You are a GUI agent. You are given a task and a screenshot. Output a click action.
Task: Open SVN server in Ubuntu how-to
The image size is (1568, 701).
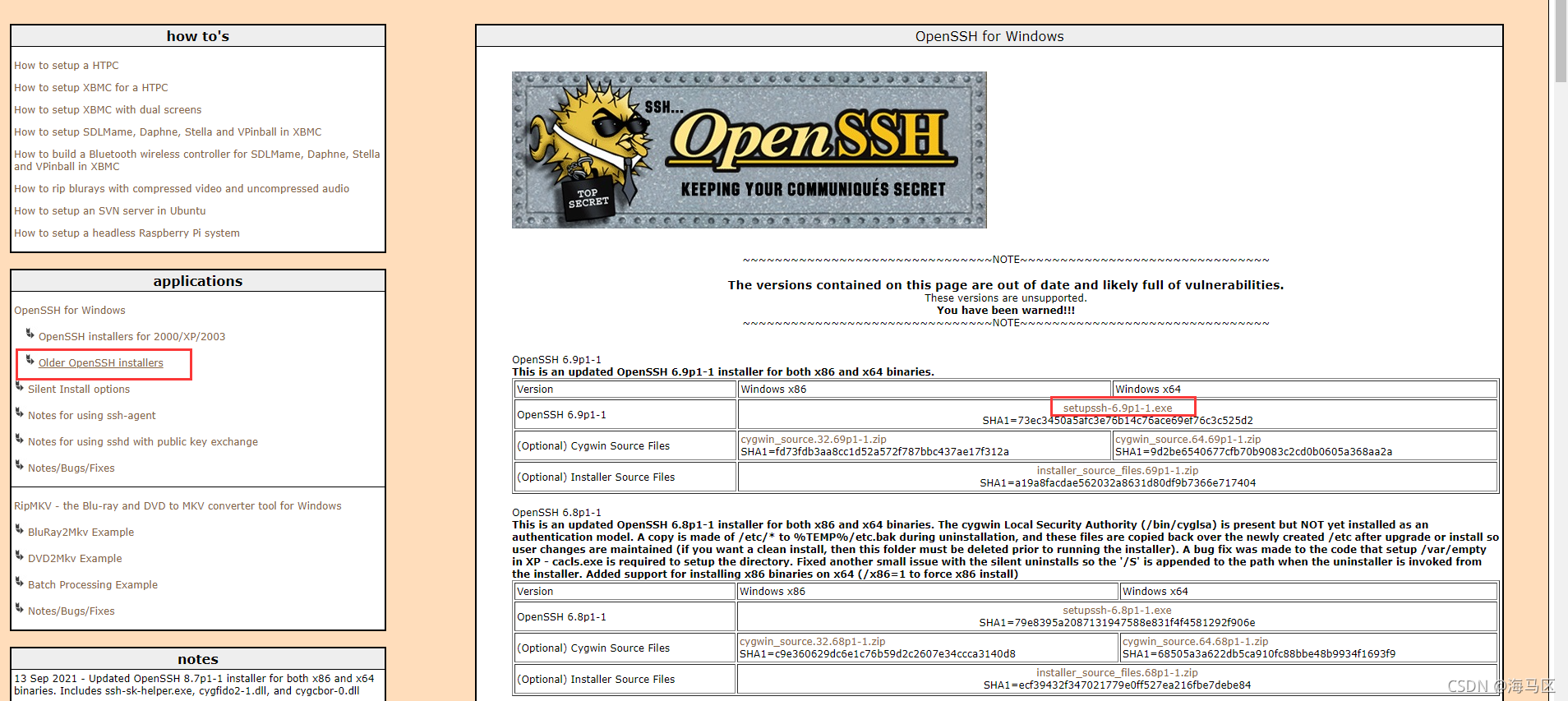click(109, 211)
